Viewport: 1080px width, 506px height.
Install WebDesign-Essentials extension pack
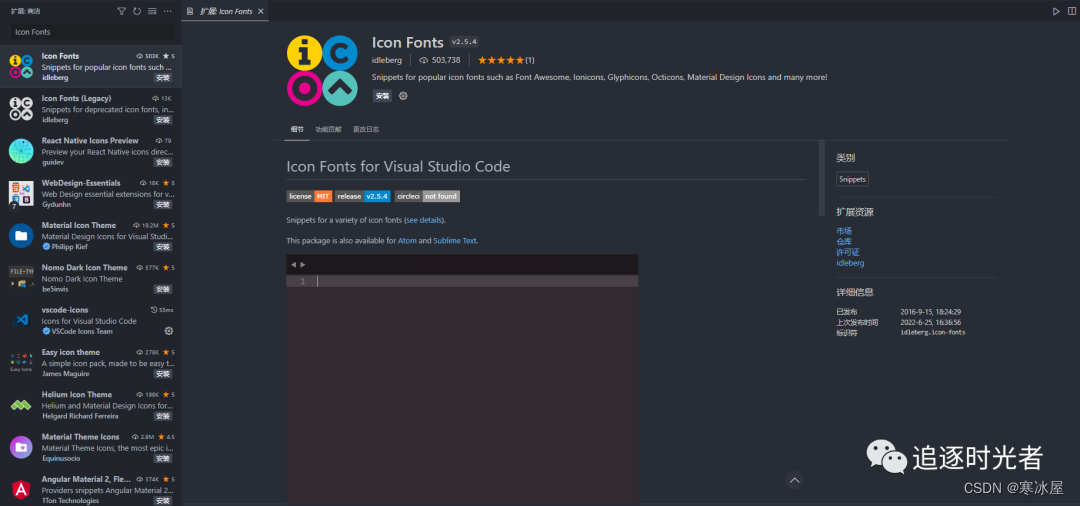coord(163,204)
